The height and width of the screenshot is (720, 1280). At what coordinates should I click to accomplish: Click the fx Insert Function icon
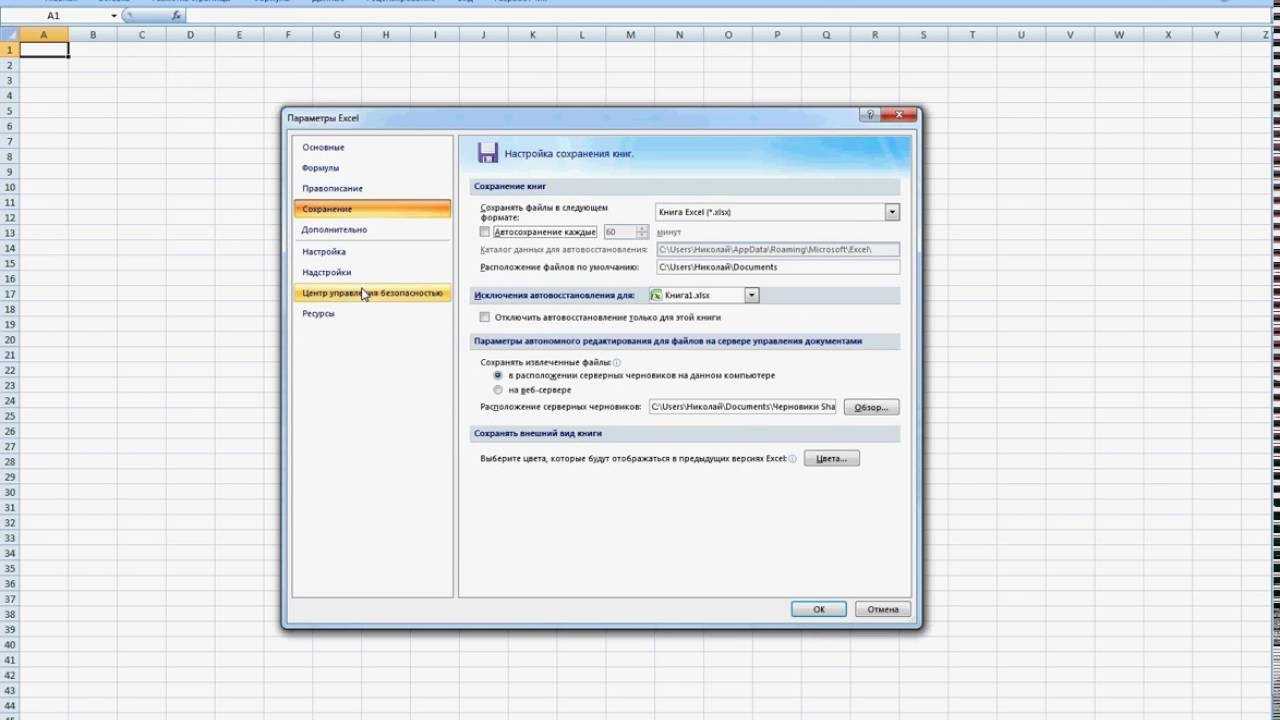coord(176,16)
